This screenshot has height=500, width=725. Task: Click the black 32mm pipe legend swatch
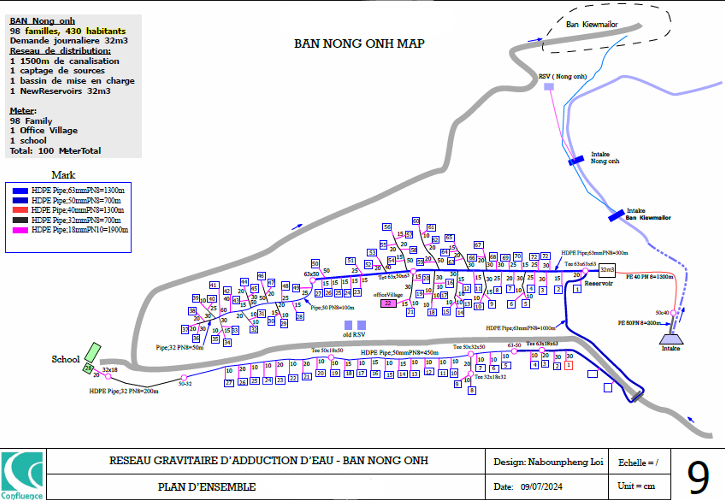[18, 220]
